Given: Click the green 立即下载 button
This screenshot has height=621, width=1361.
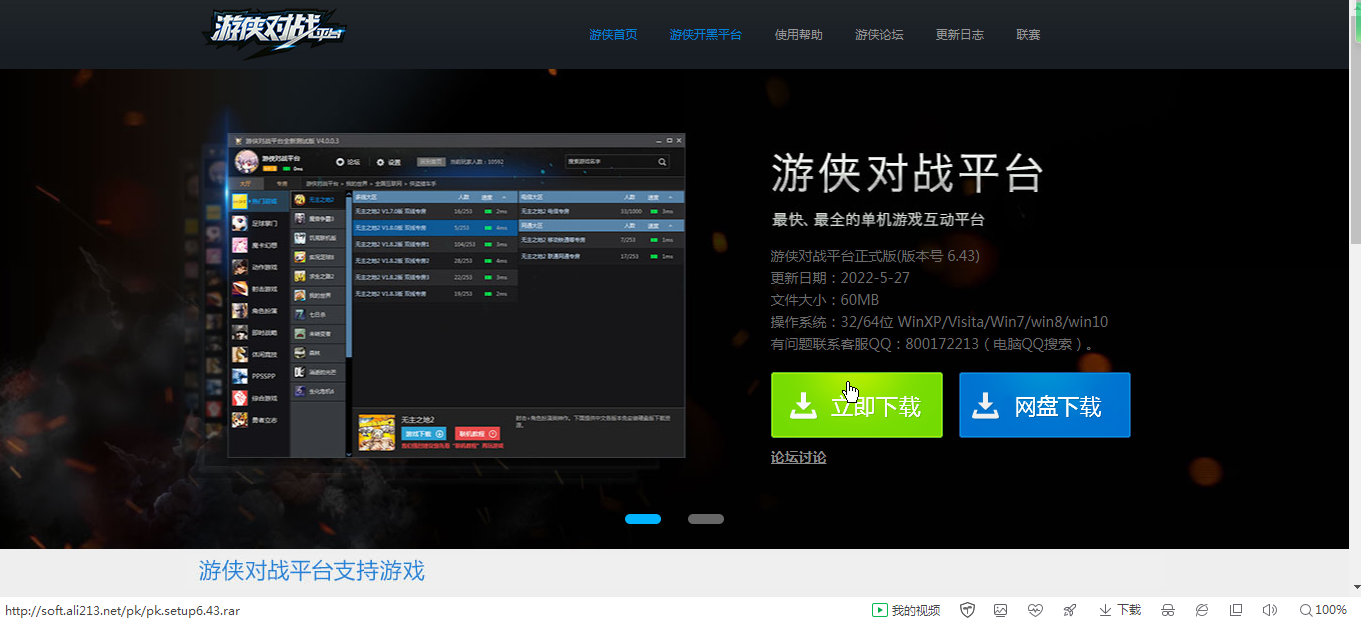Looking at the screenshot, I should [x=856, y=405].
